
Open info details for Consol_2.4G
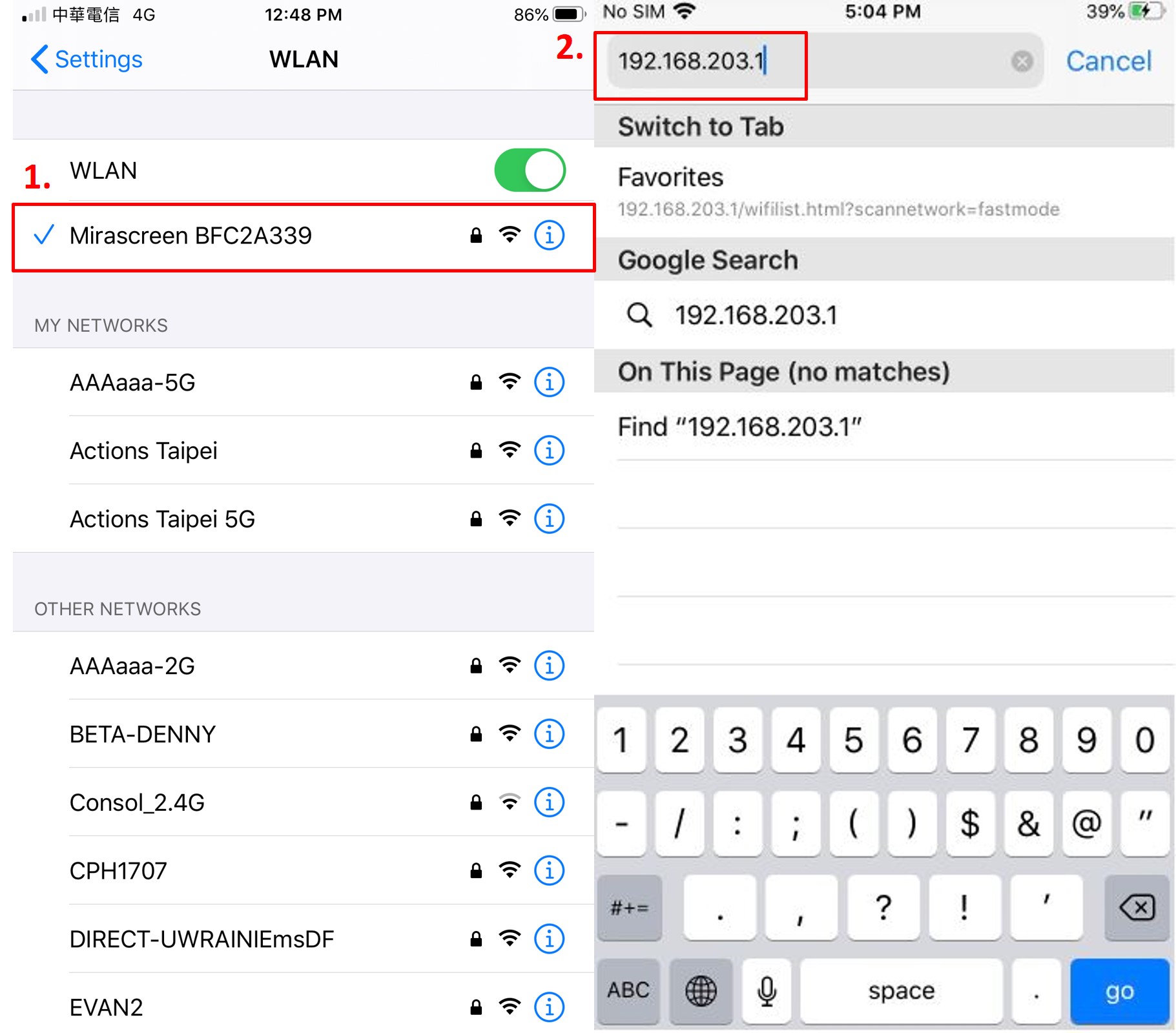coord(548,803)
